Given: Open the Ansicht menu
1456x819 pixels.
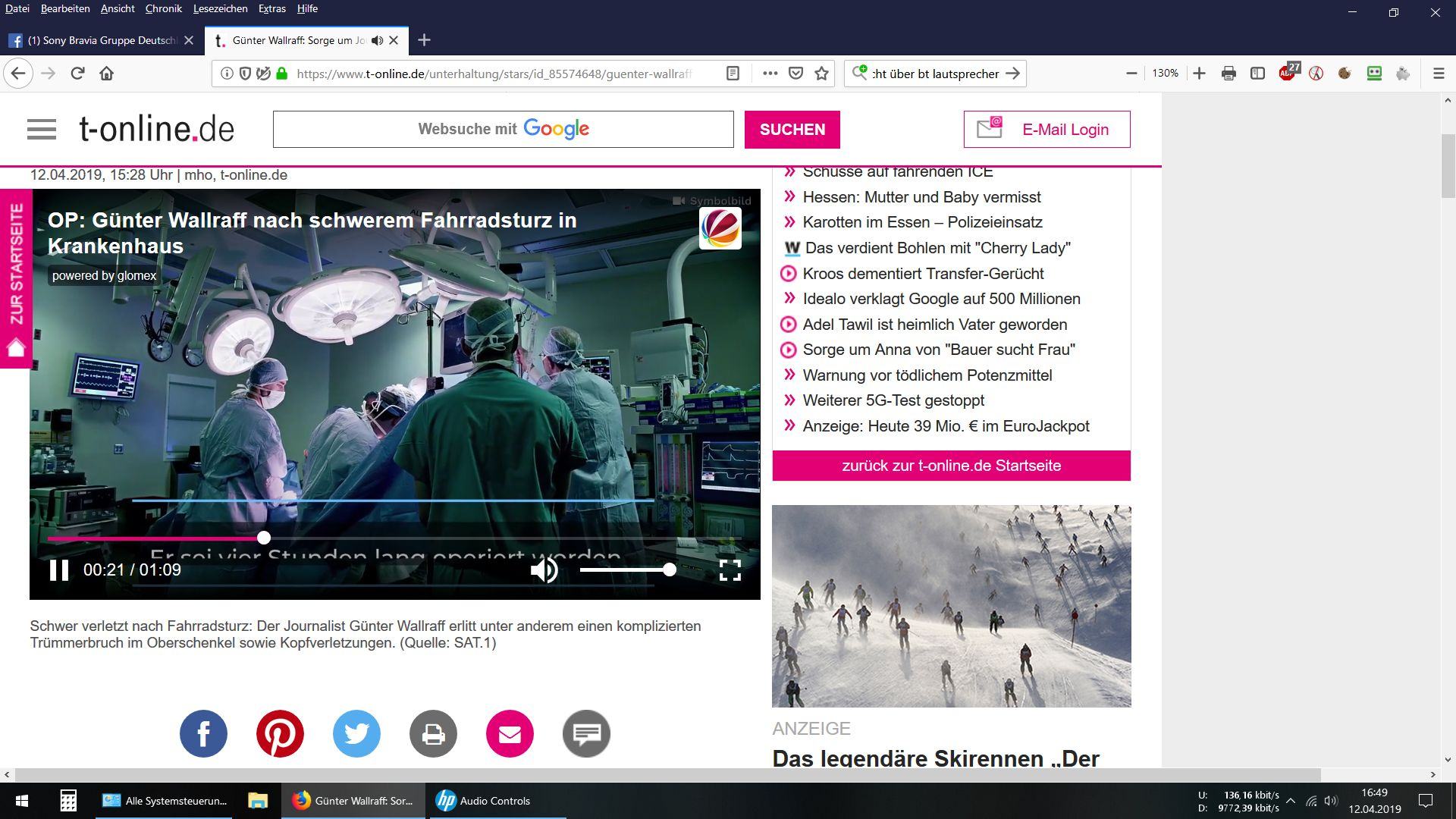Looking at the screenshot, I should 118,8.
